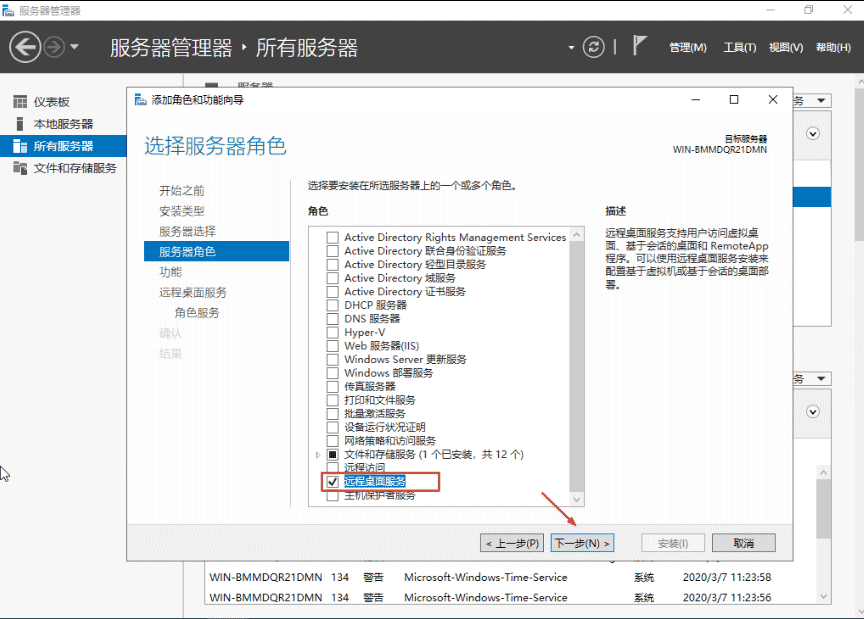Go to 开始之前 wizard step
Viewport: 864px width, 619px height.
click(182, 191)
